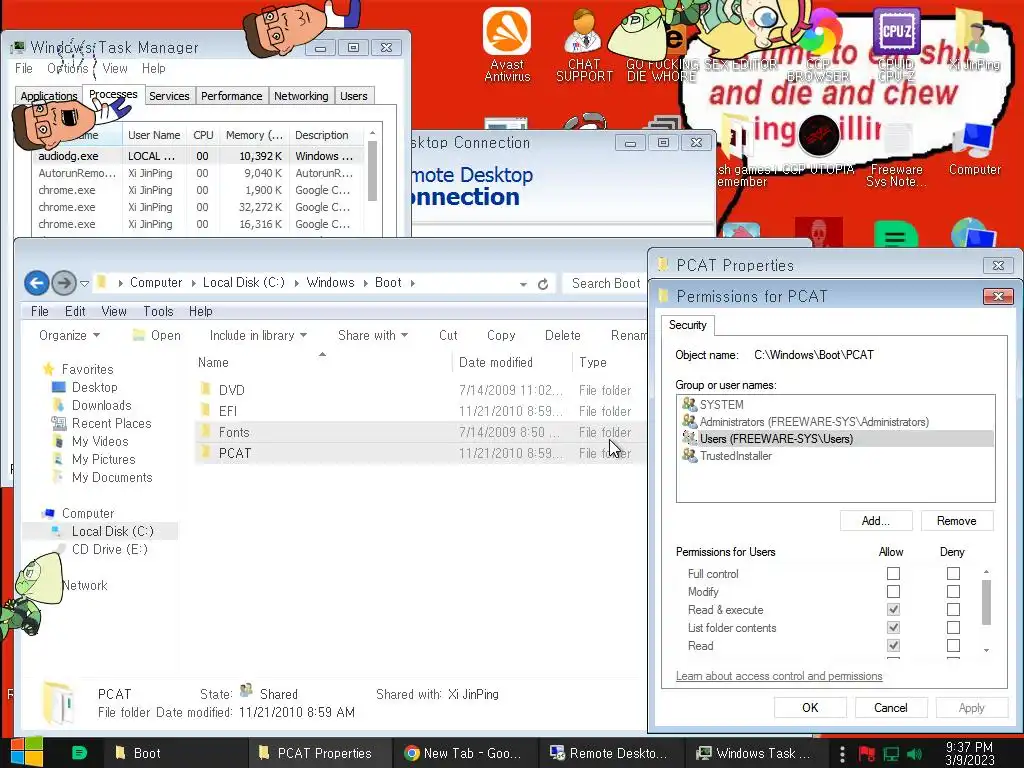Toggle Allow checkbox for Read & execute

pos(893,609)
